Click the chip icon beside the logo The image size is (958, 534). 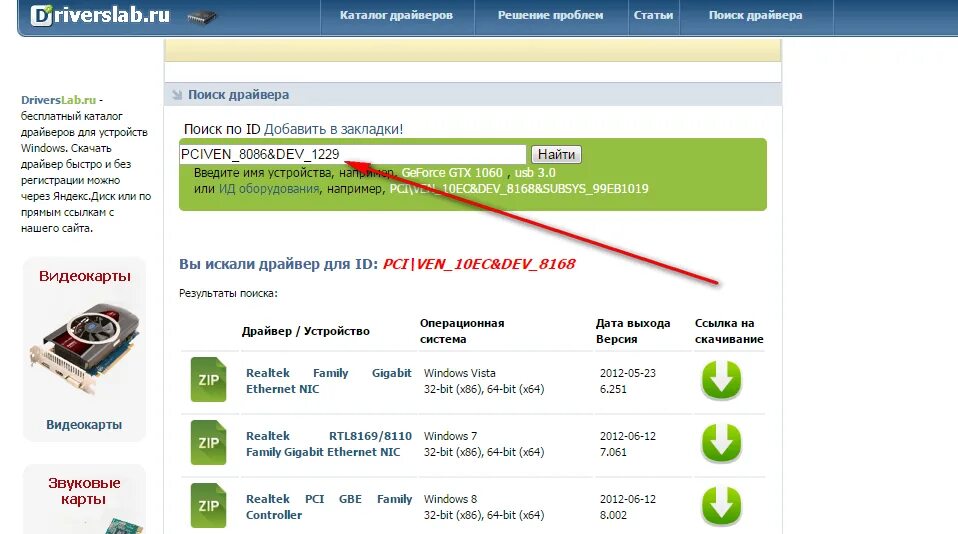pos(202,18)
